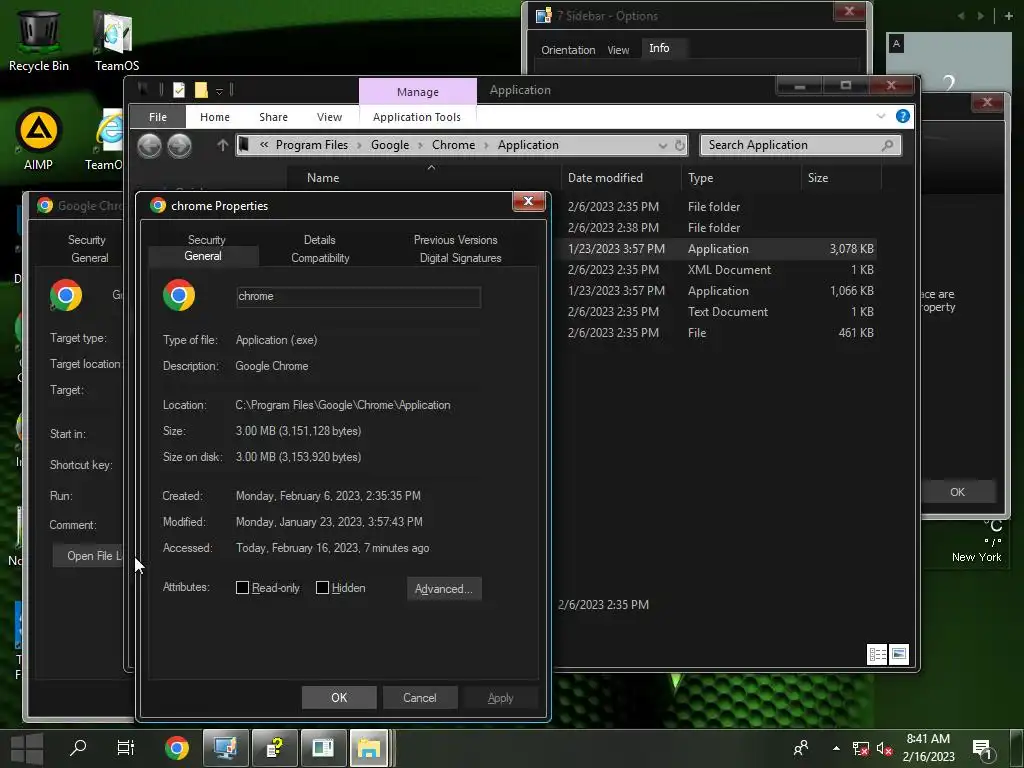1024x768 pixels.
Task: Open the Compatibility tab
Action: click(320, 258)
